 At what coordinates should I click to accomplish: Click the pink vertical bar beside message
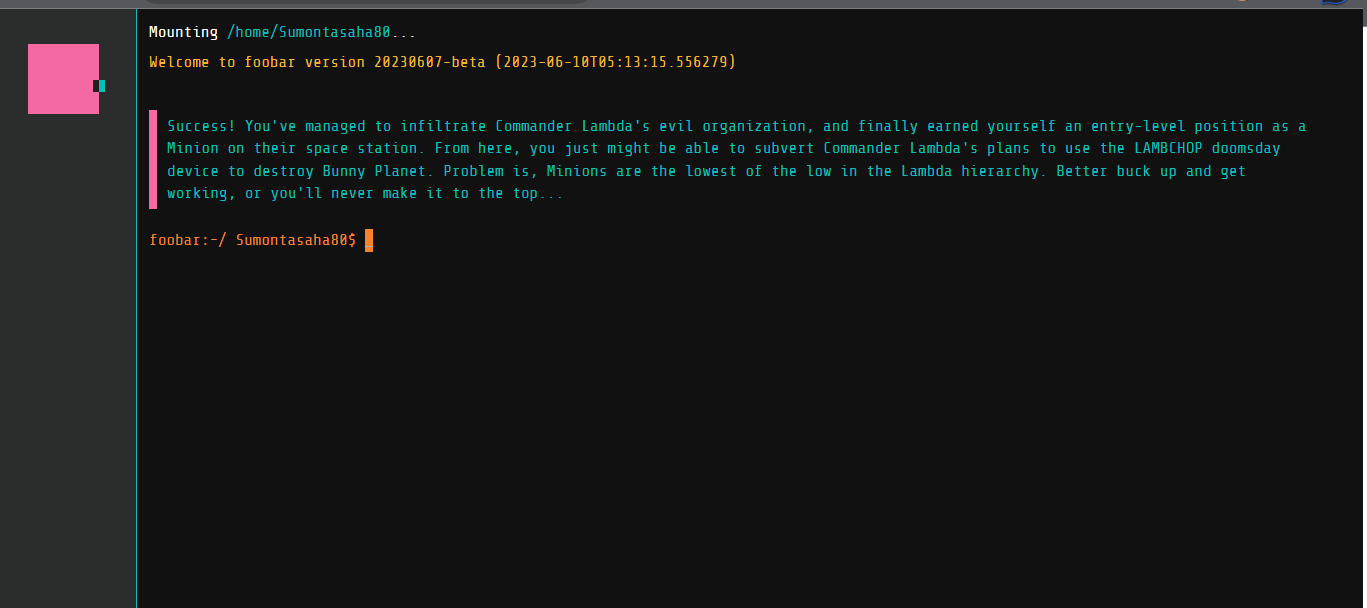coord(153,160)
